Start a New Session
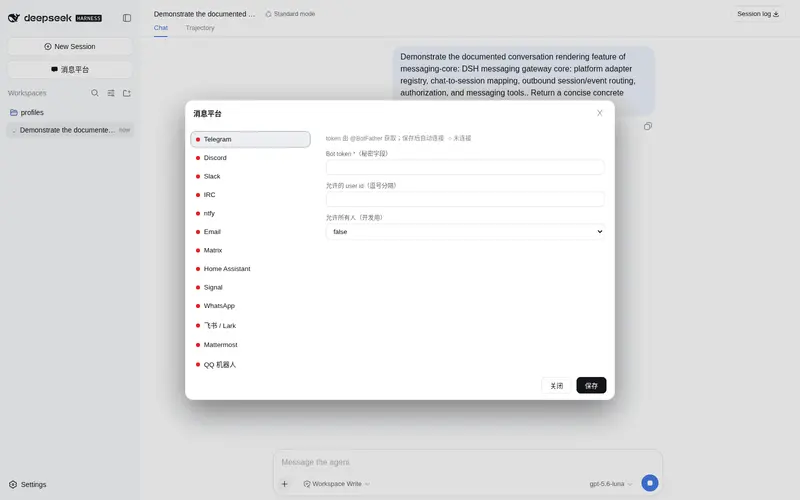 click(70, 46)
